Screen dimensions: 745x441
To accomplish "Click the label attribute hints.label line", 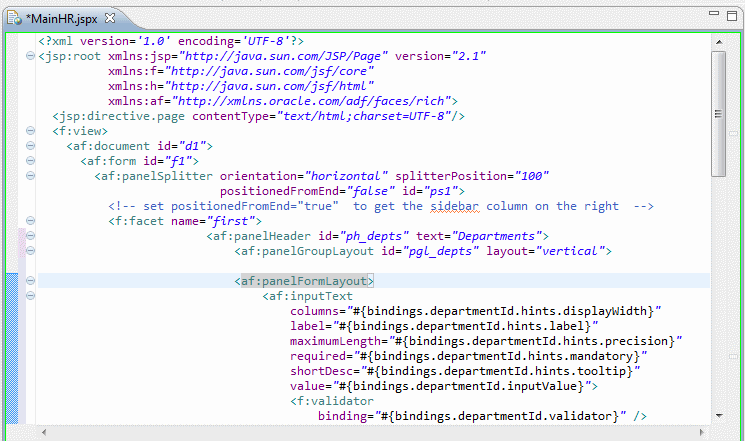I will [444, 326].
